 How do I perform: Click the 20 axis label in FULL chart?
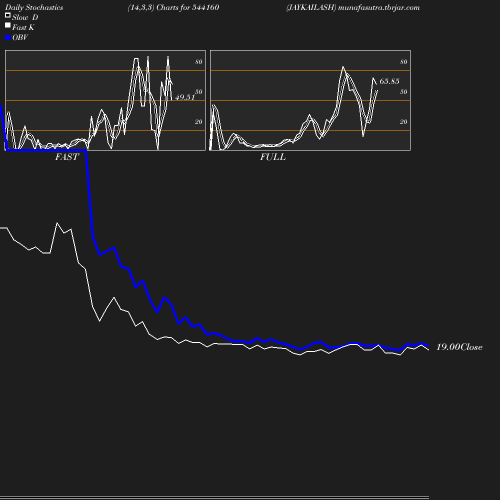(x=404, y=122)
